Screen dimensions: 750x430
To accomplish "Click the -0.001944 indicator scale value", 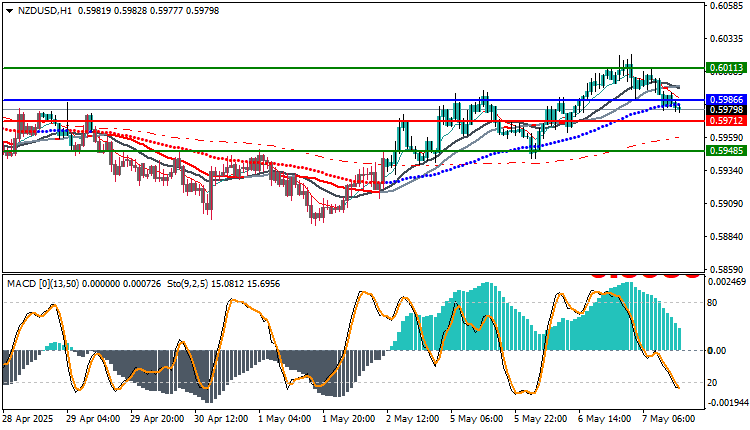I will tap(728, 403).
